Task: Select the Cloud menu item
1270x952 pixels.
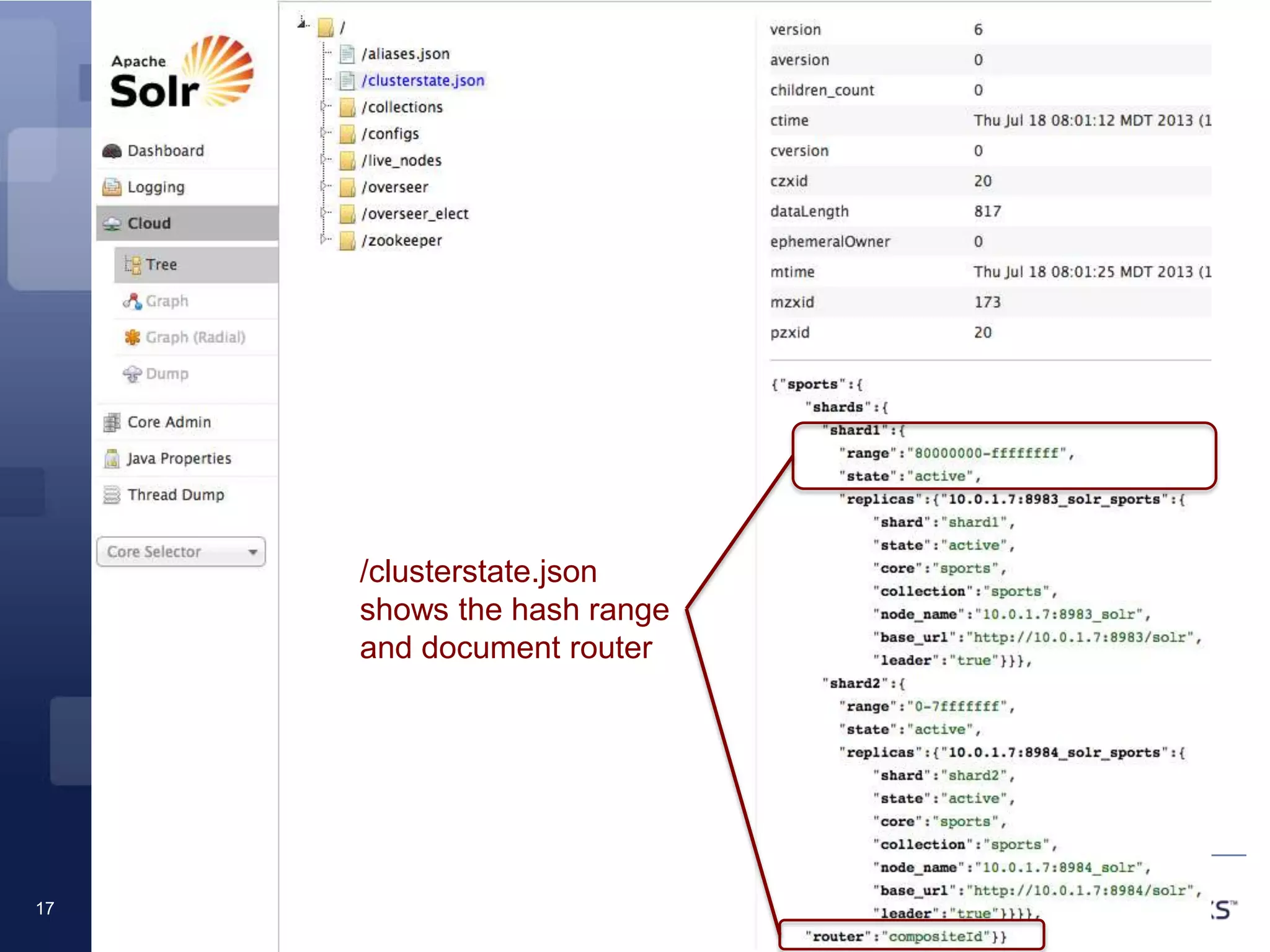Action: click(x=187, y=223)
